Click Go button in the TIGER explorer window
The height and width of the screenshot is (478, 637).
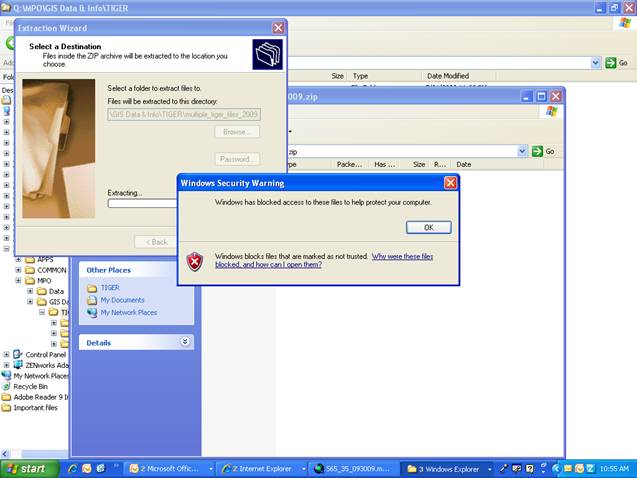(x=616, y=63)
